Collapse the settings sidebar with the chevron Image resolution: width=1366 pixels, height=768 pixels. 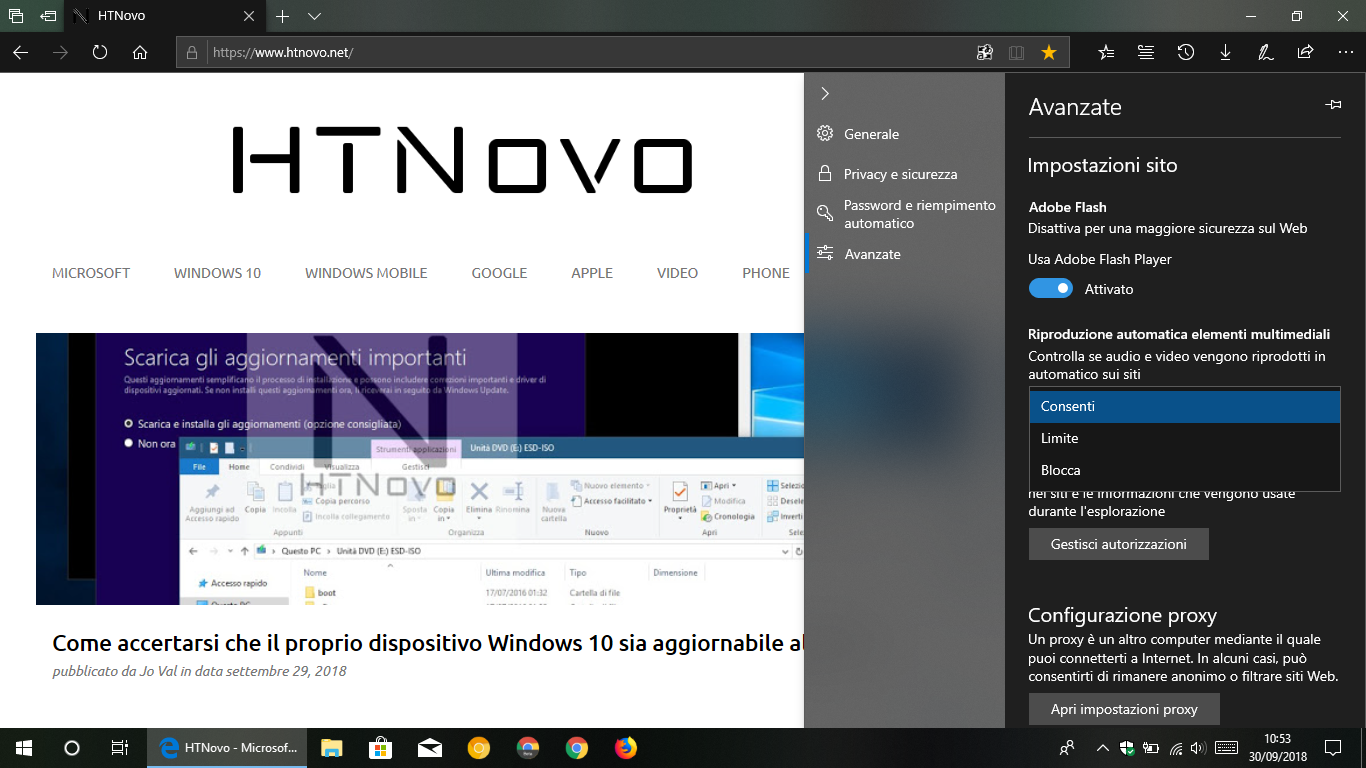click(x=825, y=93)
